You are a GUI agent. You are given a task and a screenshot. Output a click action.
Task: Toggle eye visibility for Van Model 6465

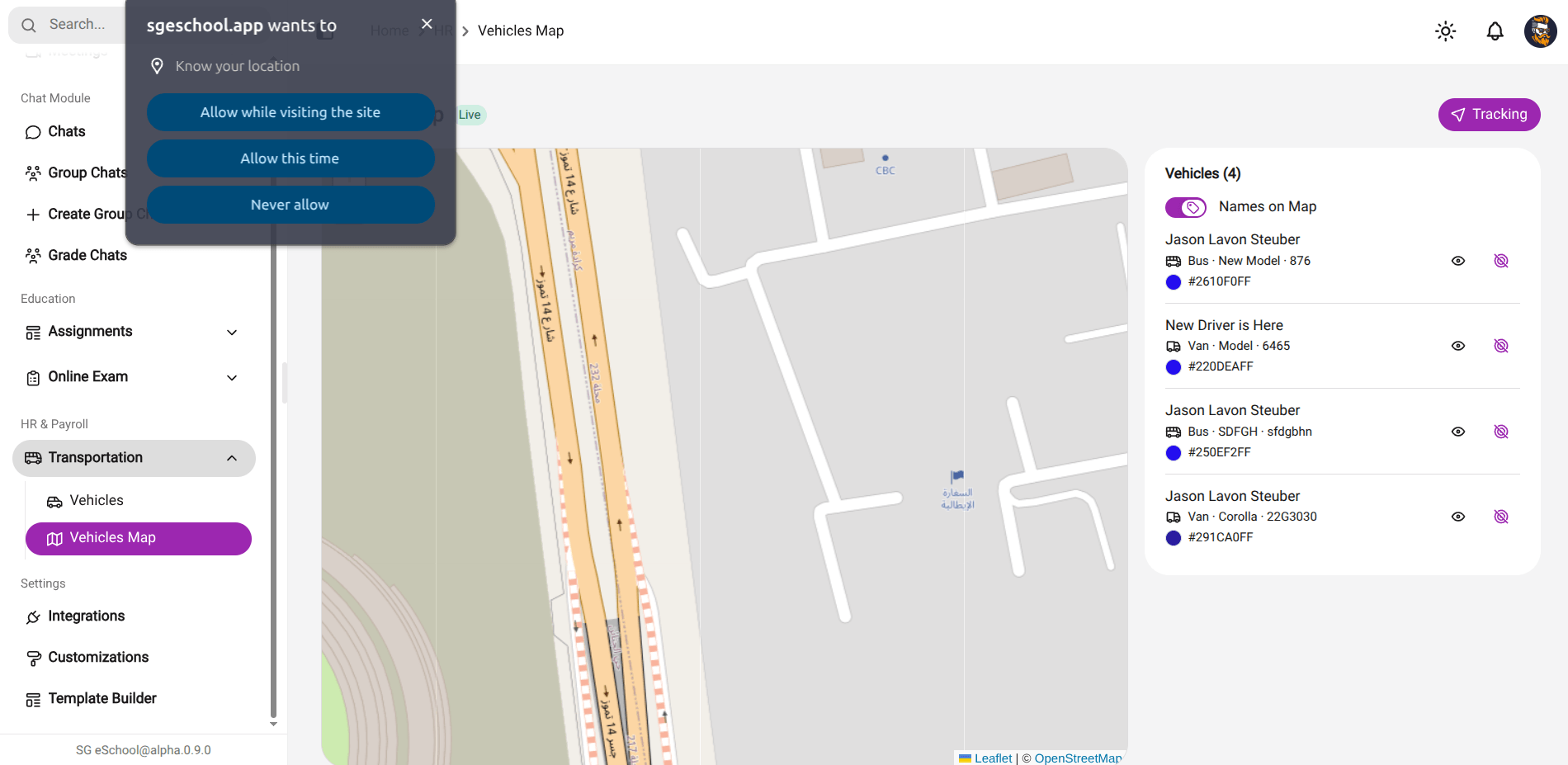pyautogui.click(x=1458, y=346)
